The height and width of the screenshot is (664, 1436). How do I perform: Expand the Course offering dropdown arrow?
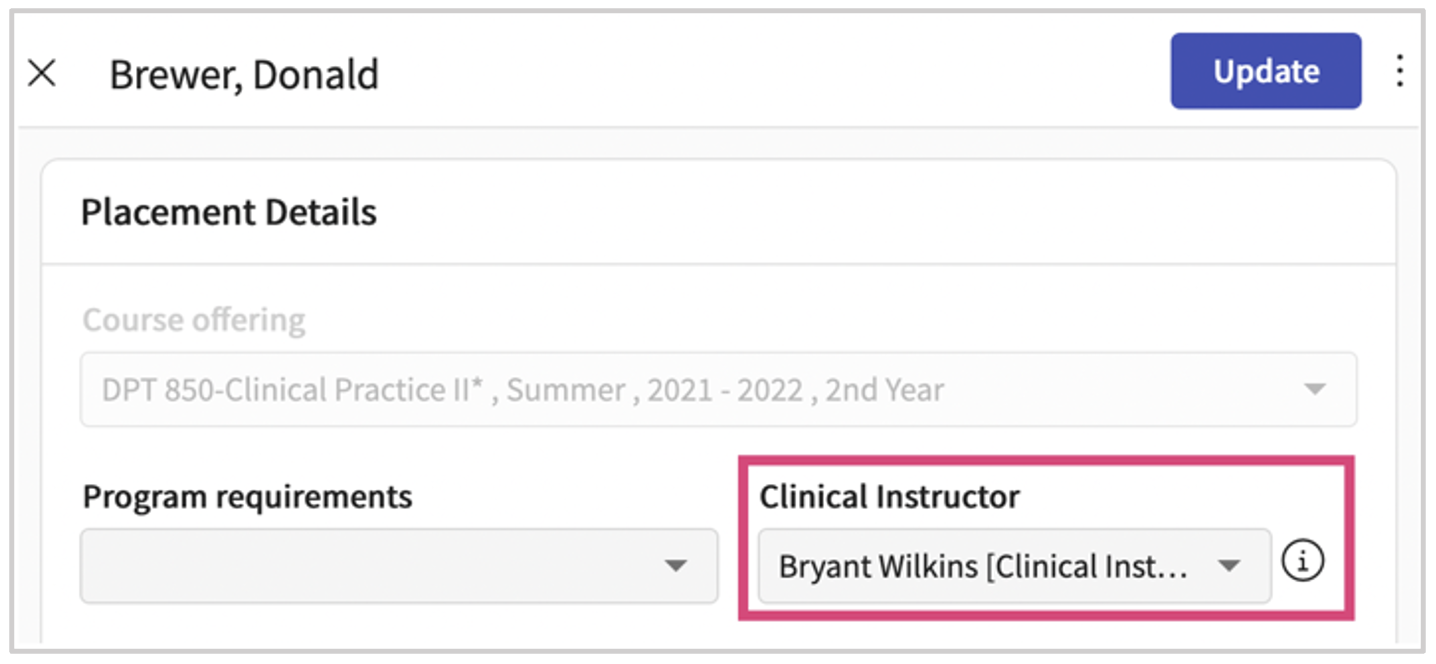tap(1315, 389)
